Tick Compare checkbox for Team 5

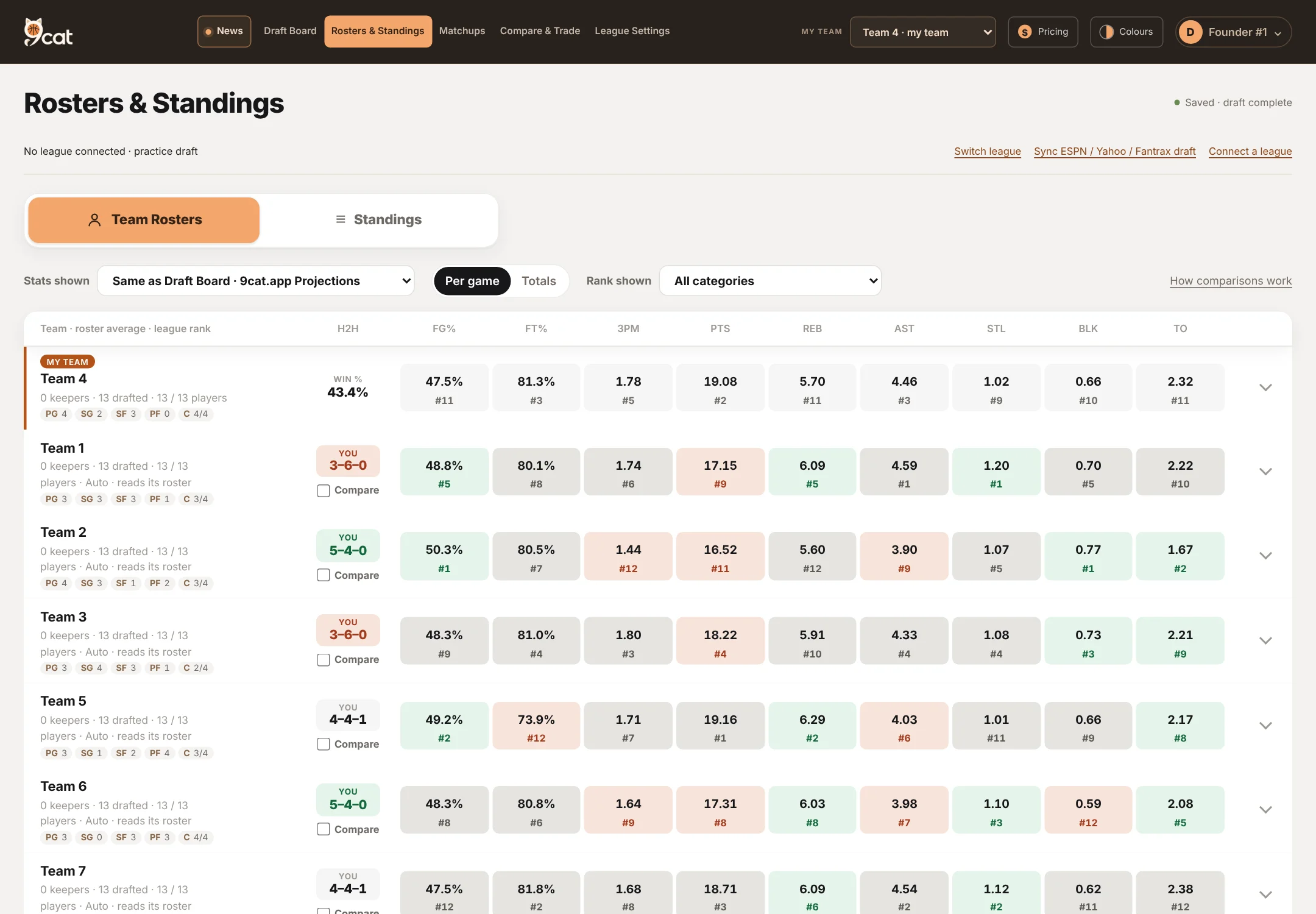click(324, 745)
